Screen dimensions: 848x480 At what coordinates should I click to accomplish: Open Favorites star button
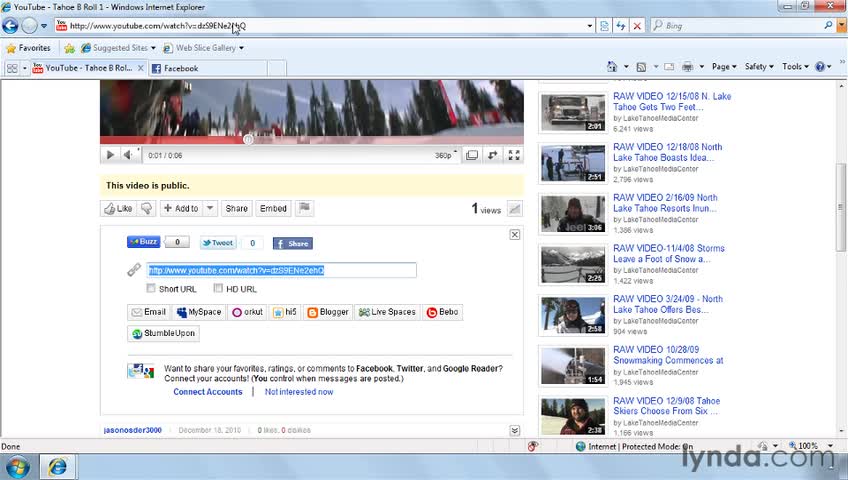[28, 48]
